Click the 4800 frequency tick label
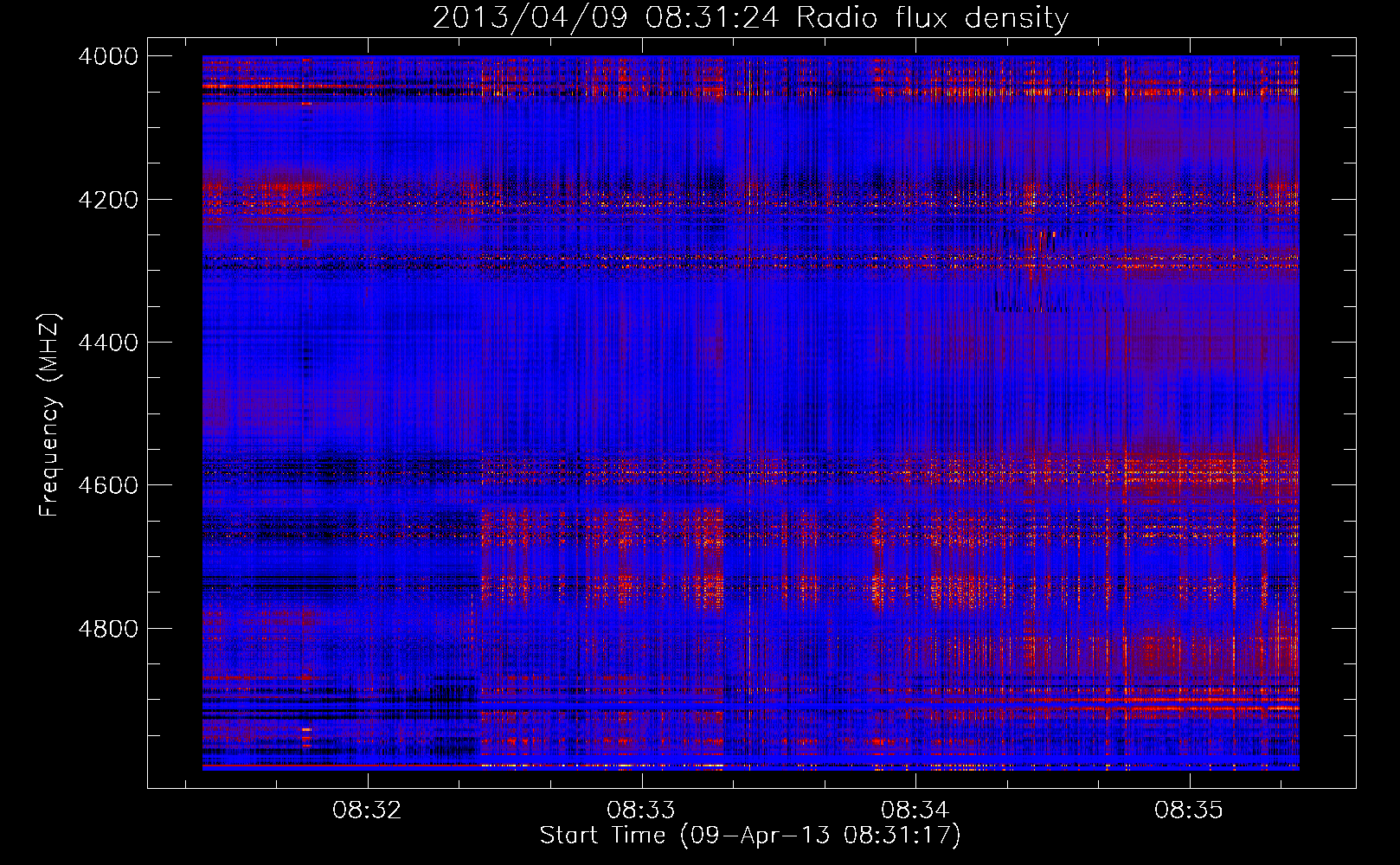Viewport: 1400px width, 865px height. pyautogui.click(x=108, y=628)
